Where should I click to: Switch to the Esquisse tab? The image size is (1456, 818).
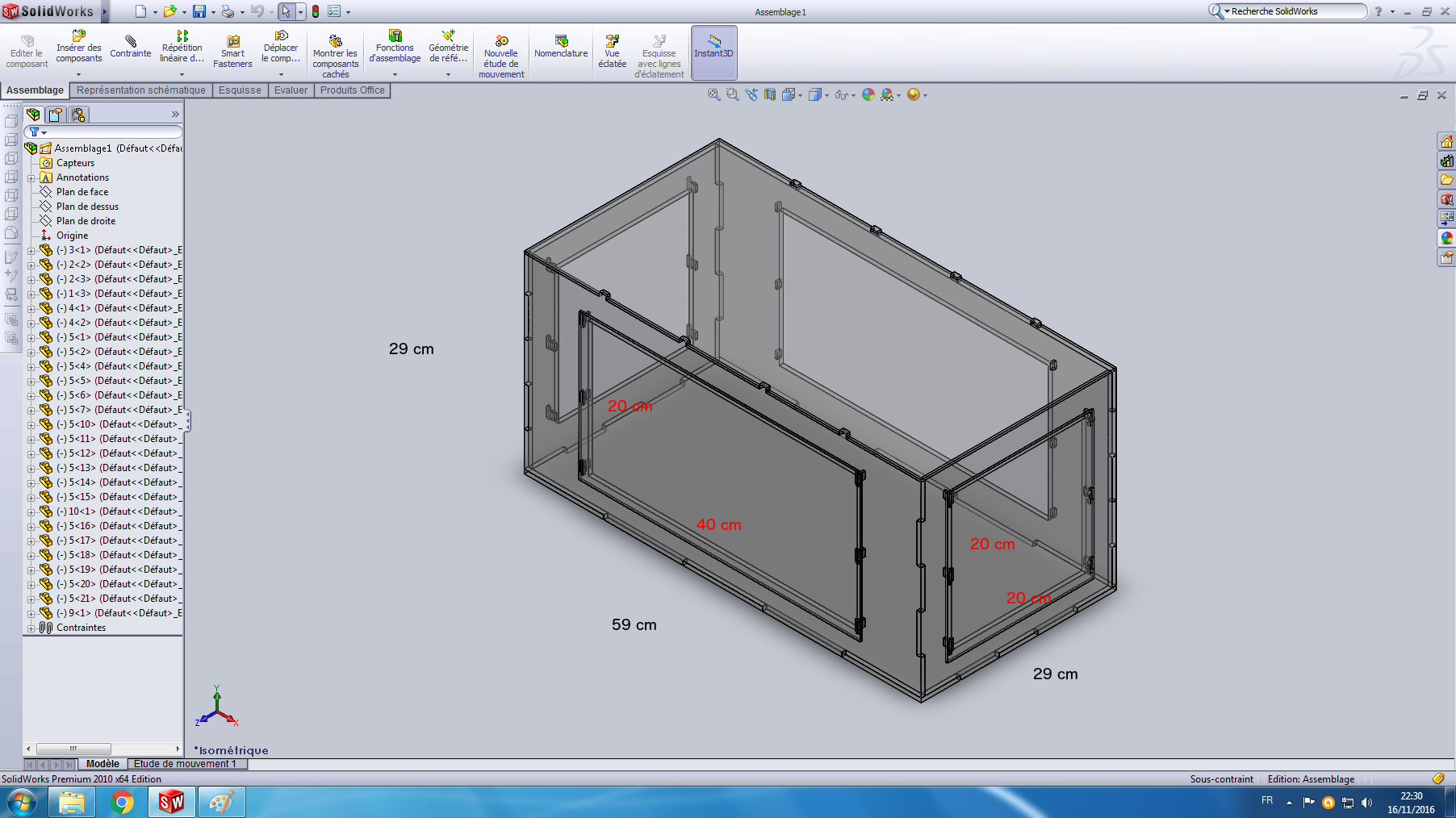[240, 90]
